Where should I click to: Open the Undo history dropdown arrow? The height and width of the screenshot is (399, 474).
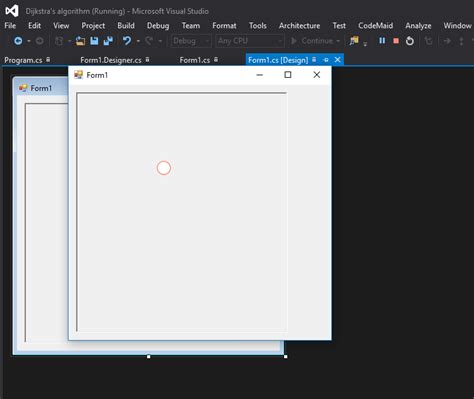coord(138,41)
